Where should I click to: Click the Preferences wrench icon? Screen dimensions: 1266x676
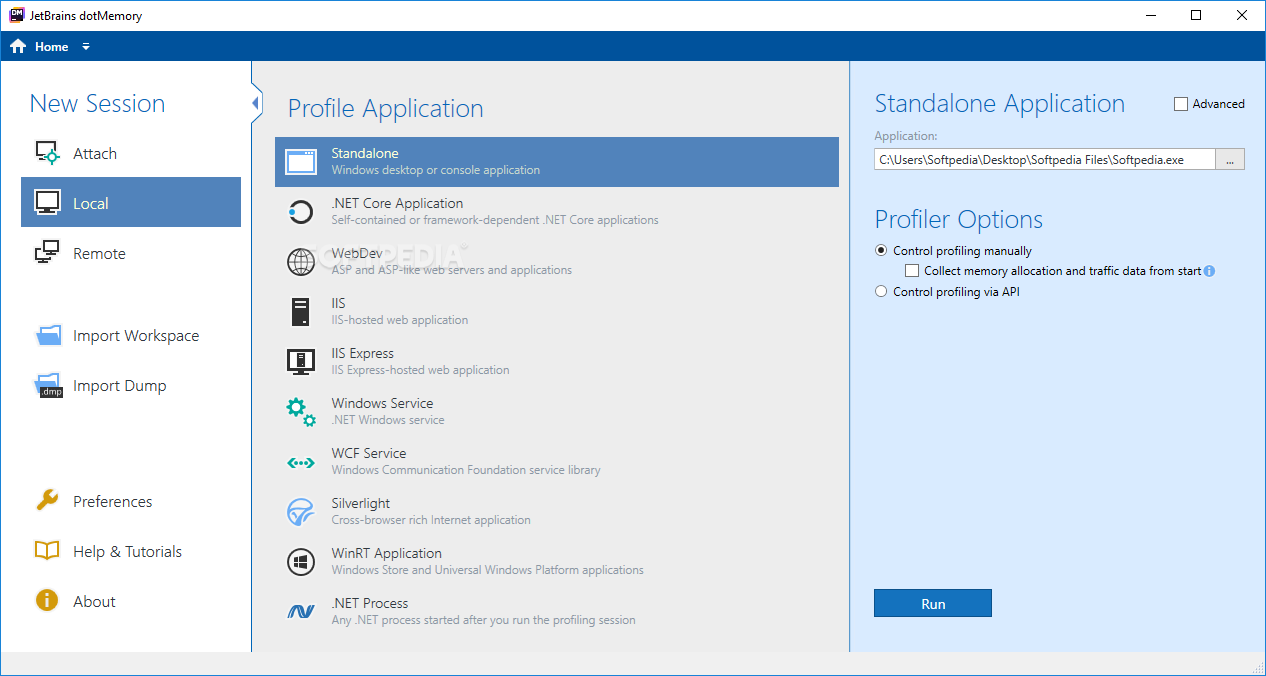point(47,500)
